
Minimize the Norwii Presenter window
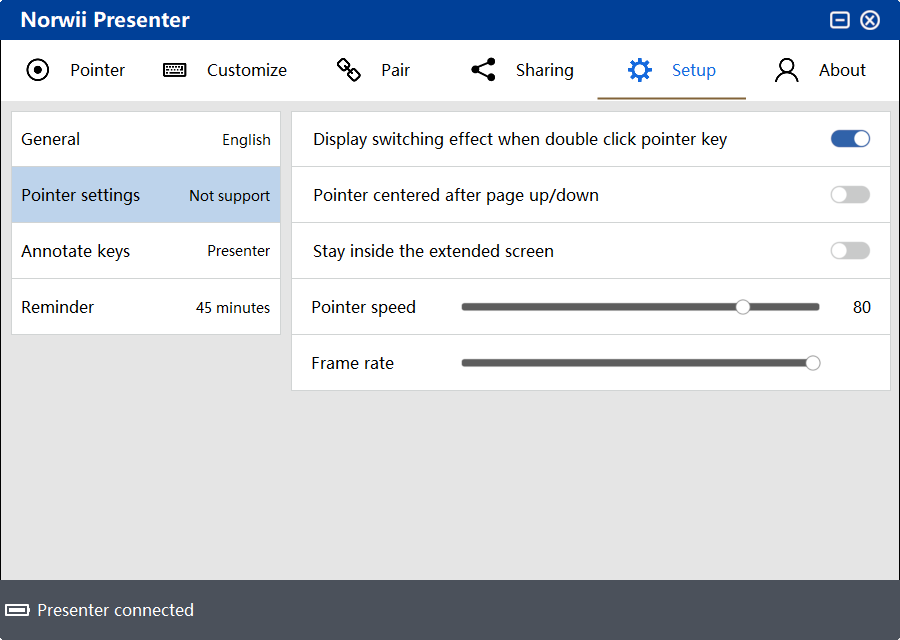pos(840,20)
